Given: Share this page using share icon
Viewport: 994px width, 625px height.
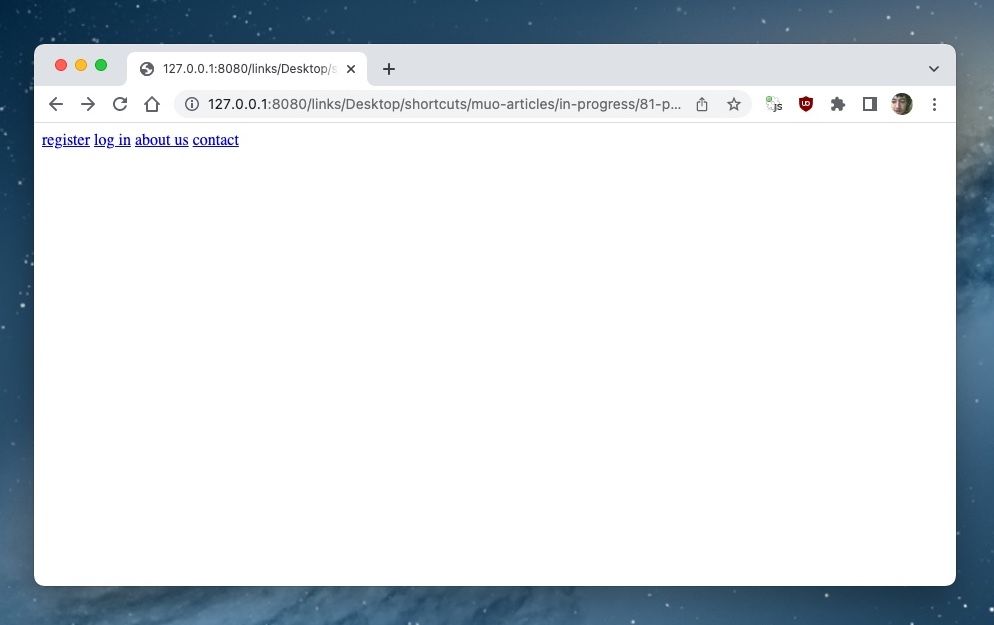Looking at the screenshot, I should tap(702, 104).
